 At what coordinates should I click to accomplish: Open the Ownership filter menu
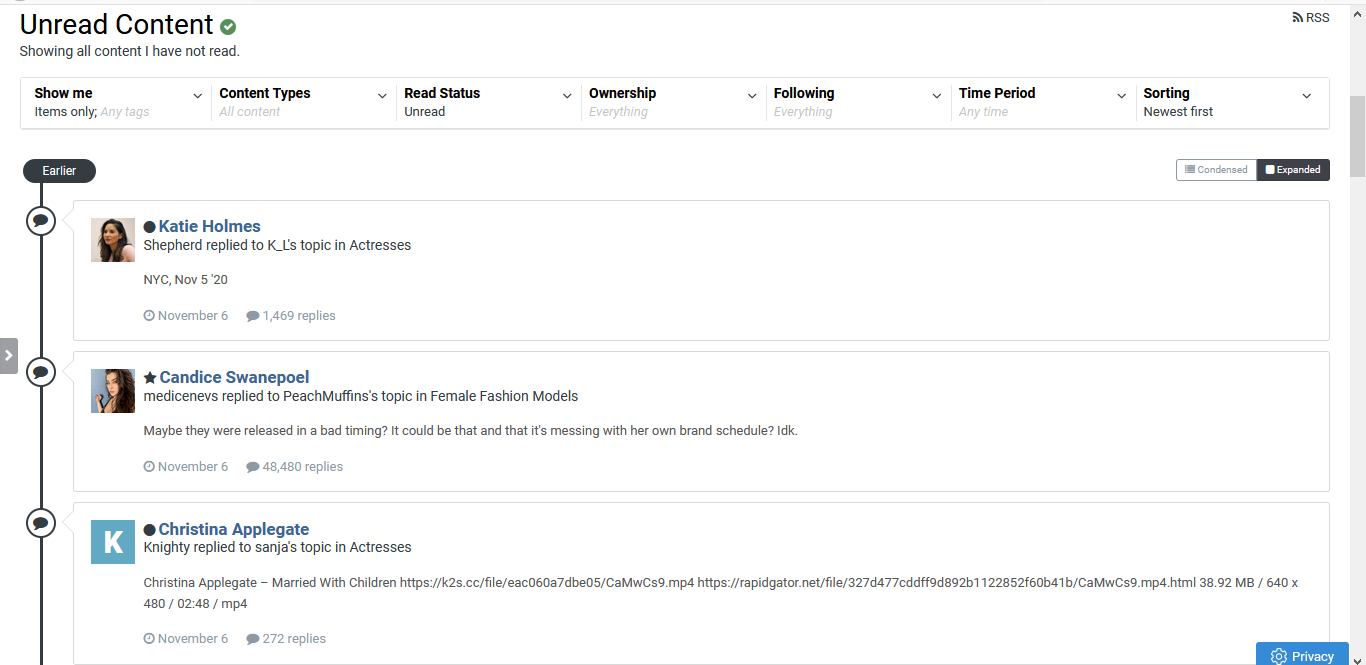point(673,102)
